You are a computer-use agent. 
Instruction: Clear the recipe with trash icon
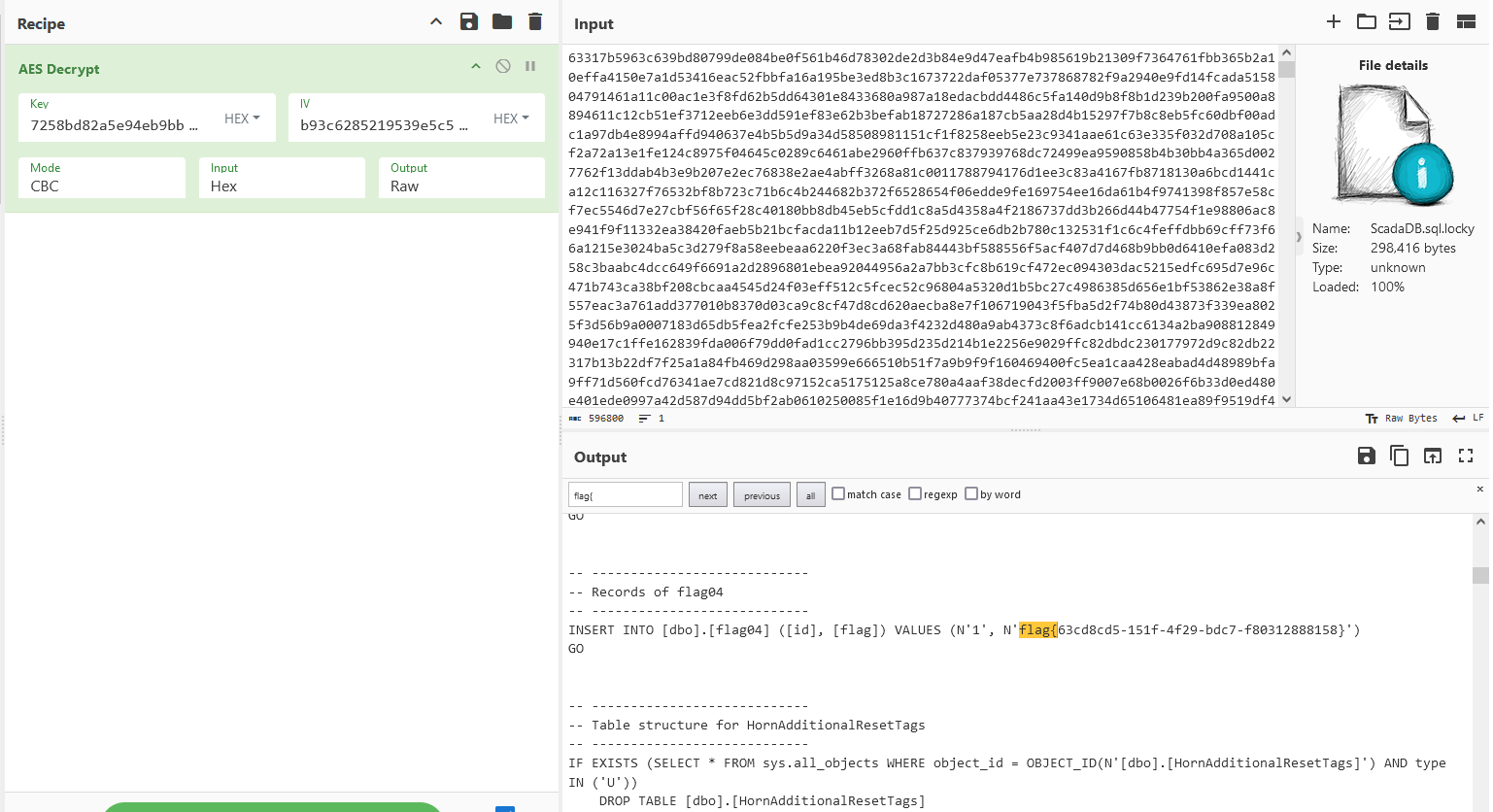(535, 21)
